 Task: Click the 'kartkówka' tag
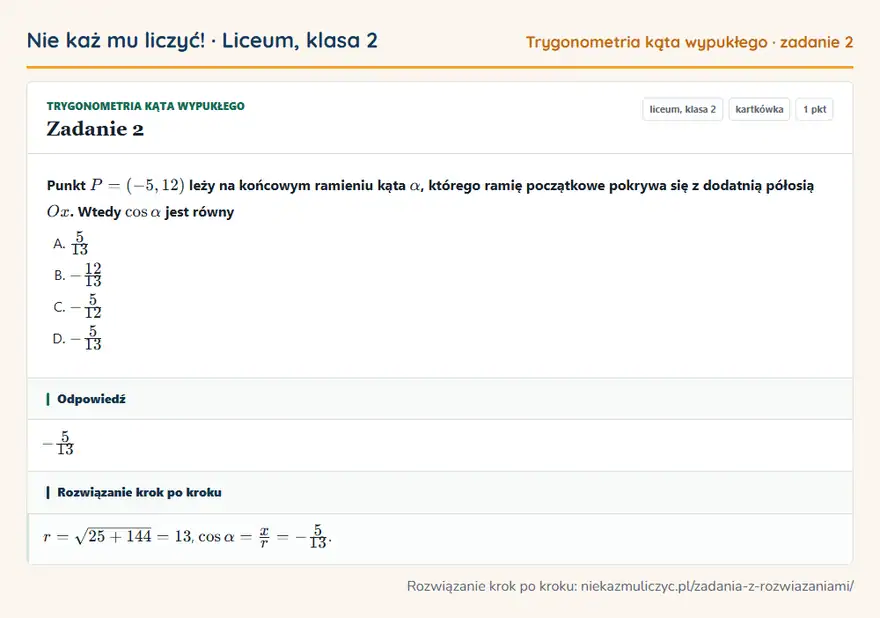759,109
